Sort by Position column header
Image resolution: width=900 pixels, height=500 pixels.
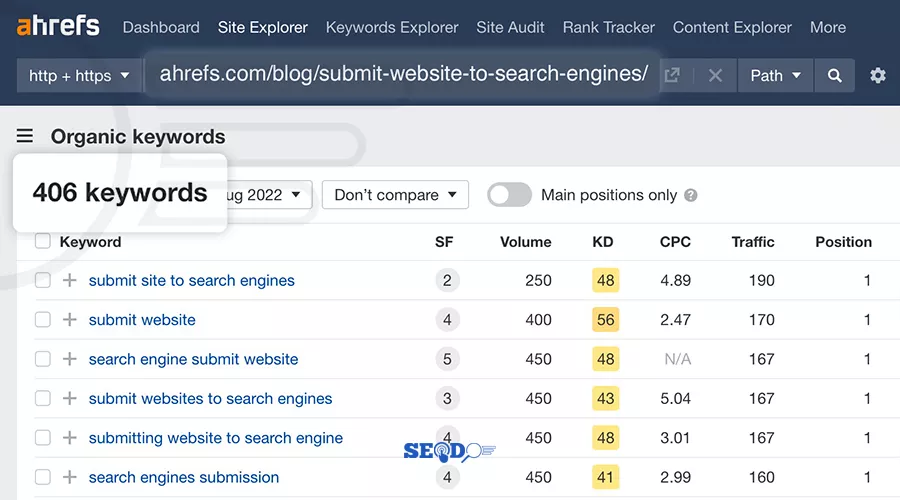pos(843,242)
